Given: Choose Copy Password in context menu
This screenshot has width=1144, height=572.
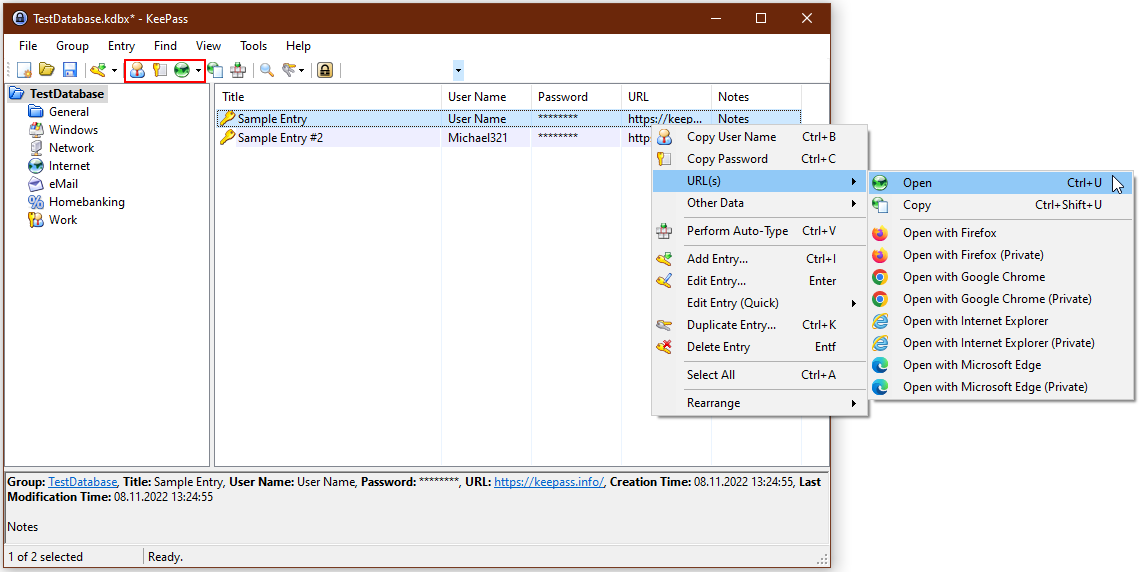Looking at the screenshot, I should [x=760, y=158].
